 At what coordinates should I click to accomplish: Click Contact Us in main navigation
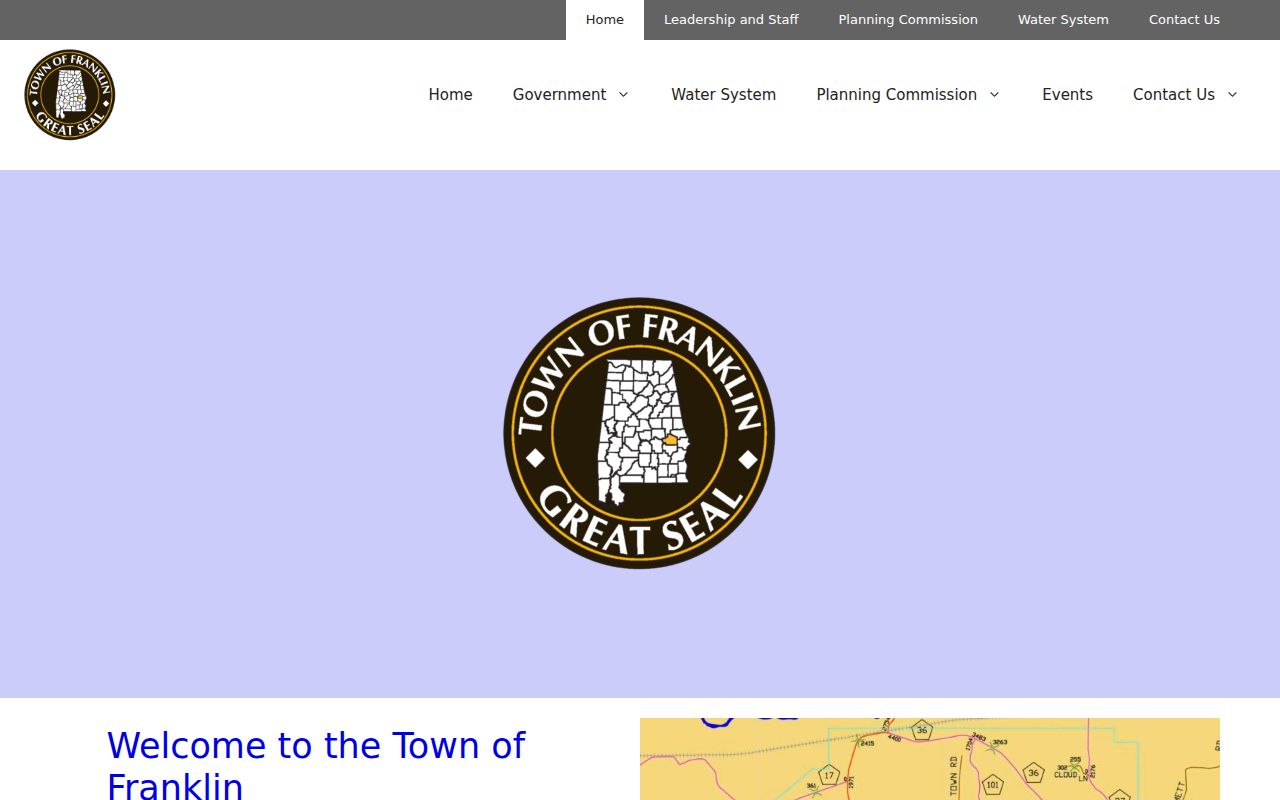click(1173, 94)
